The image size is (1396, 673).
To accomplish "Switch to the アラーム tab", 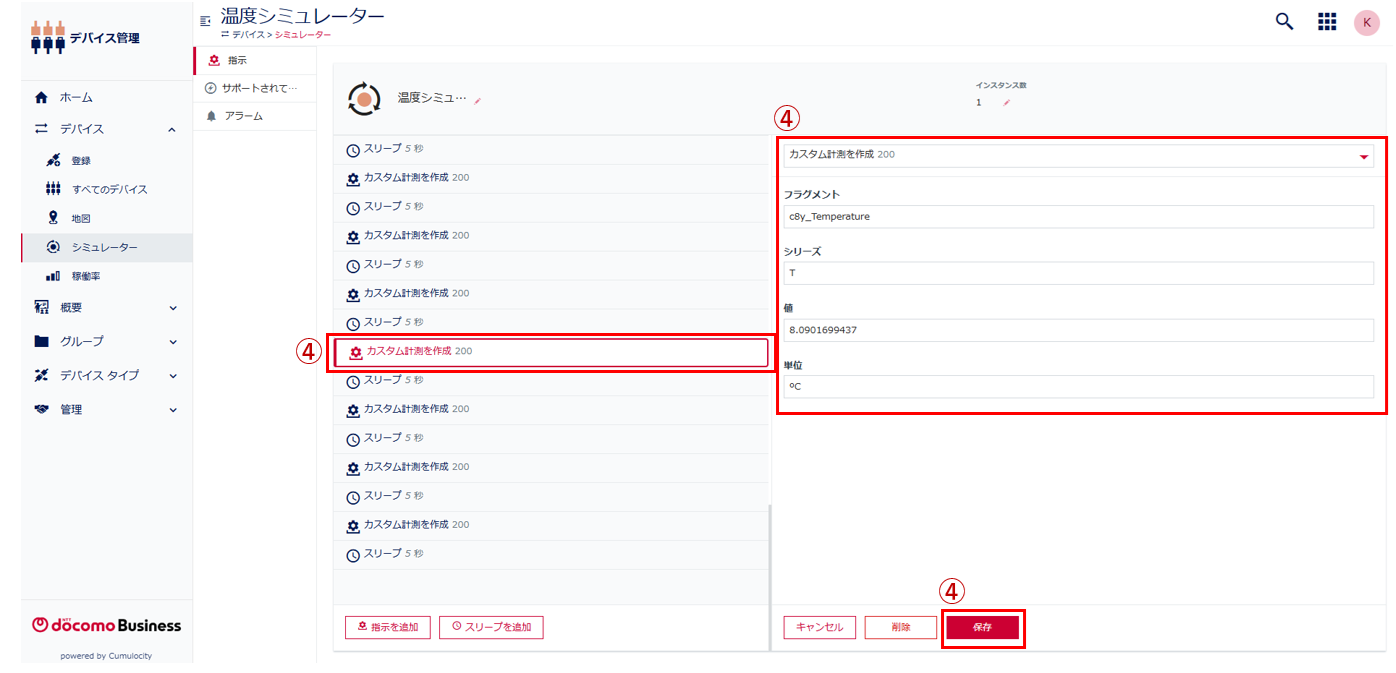I will pyautogui.click(x=243, y=116).
